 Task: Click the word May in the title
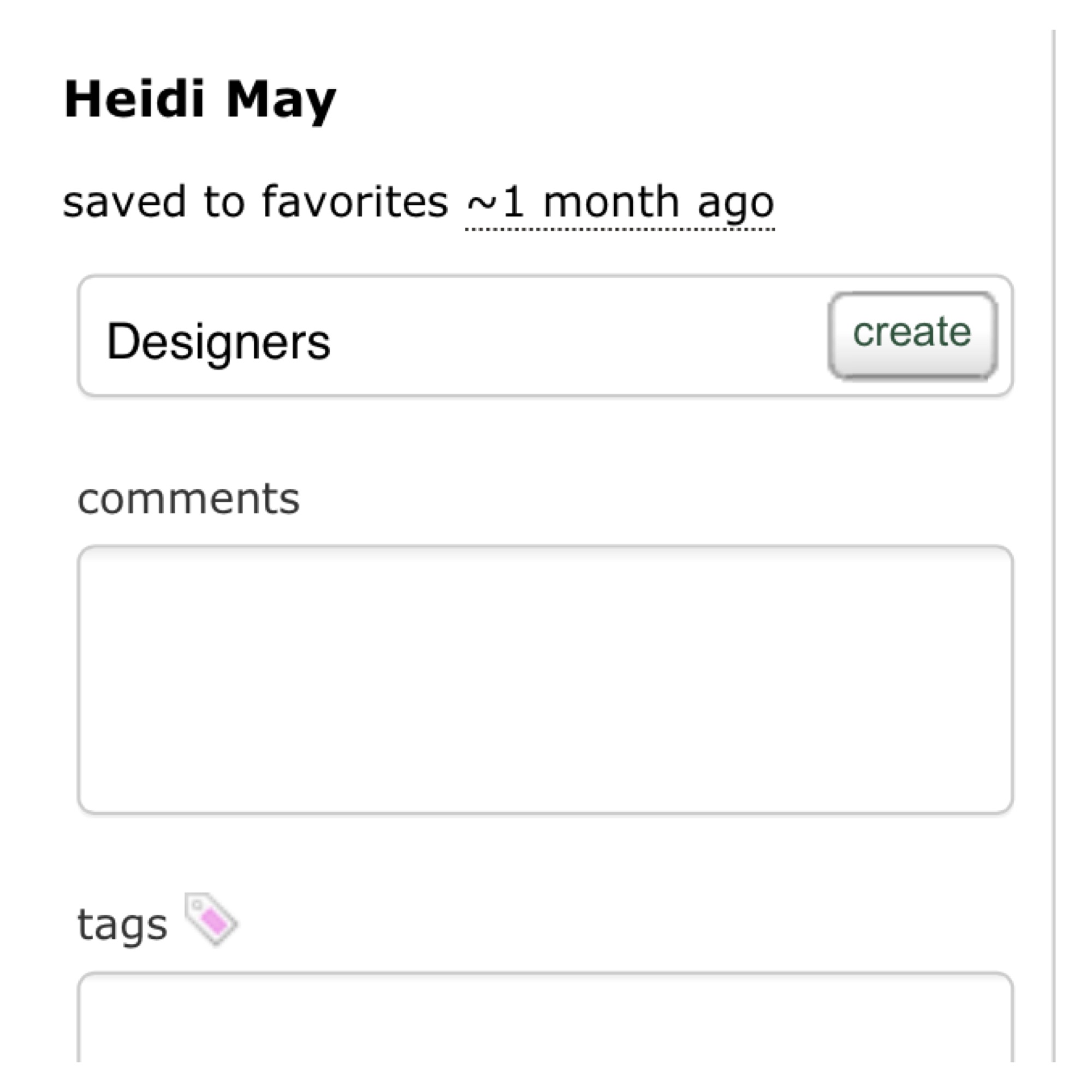[281, 102]
